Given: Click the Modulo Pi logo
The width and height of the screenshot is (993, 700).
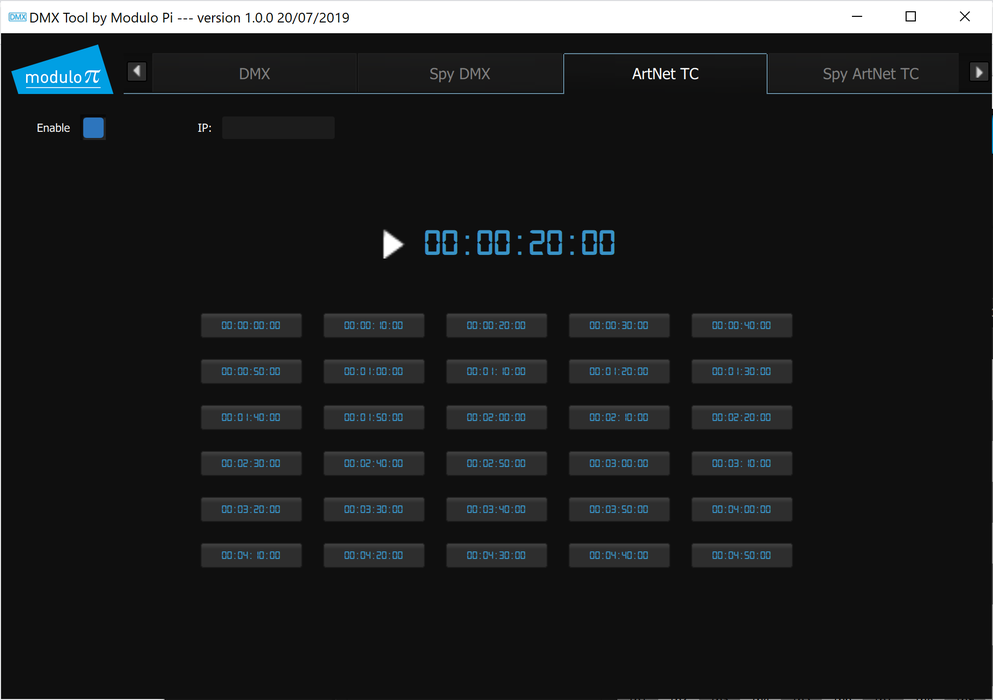Looking at the screenshot, I should [62, 70].
